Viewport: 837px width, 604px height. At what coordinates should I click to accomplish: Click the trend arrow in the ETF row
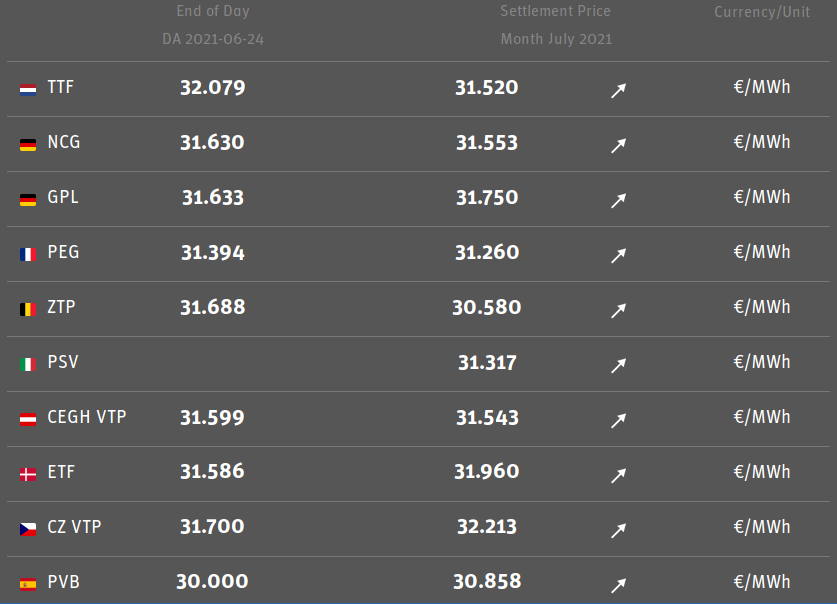pos(618,475)
